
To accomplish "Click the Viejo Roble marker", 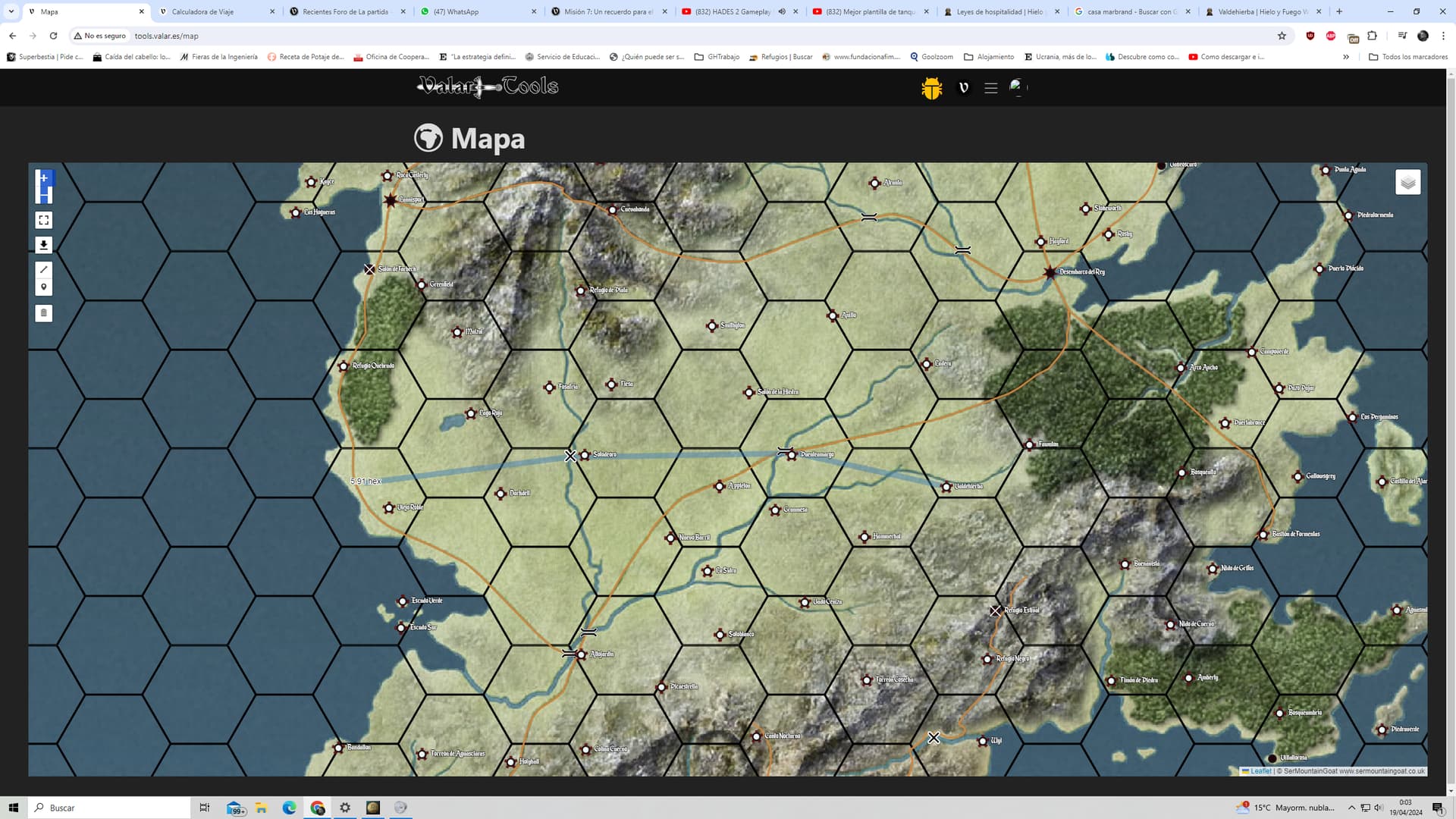I will click(389, 508).
